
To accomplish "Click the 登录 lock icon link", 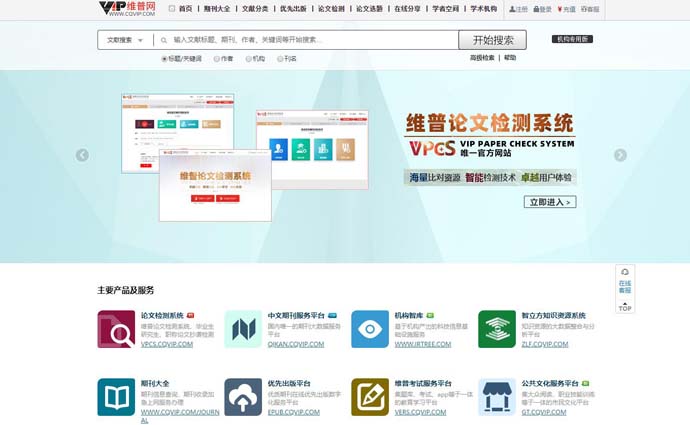I will (542, 9).
